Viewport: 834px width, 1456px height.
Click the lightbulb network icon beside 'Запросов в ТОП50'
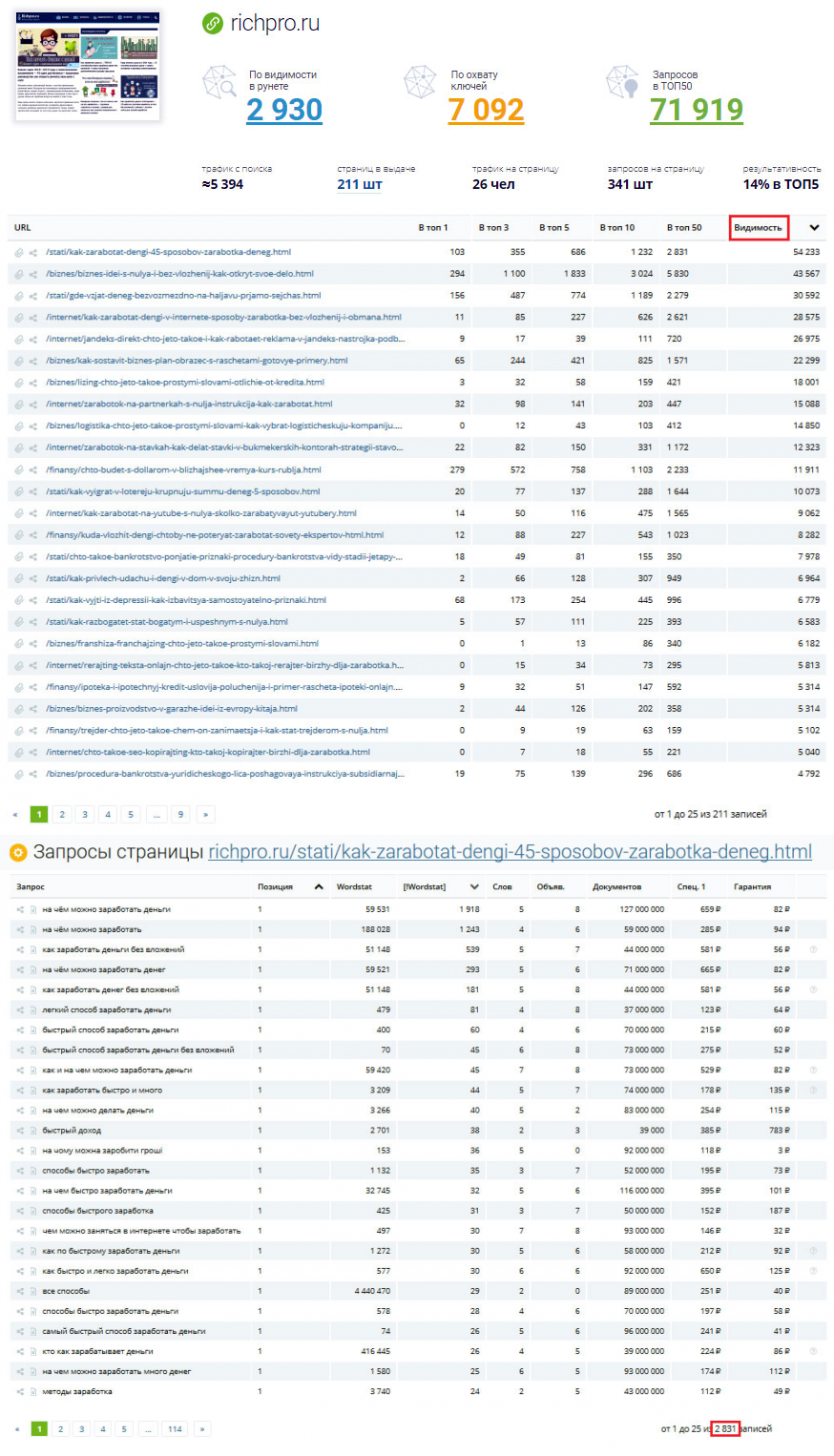pyautogui.click(x=622, y=82)
